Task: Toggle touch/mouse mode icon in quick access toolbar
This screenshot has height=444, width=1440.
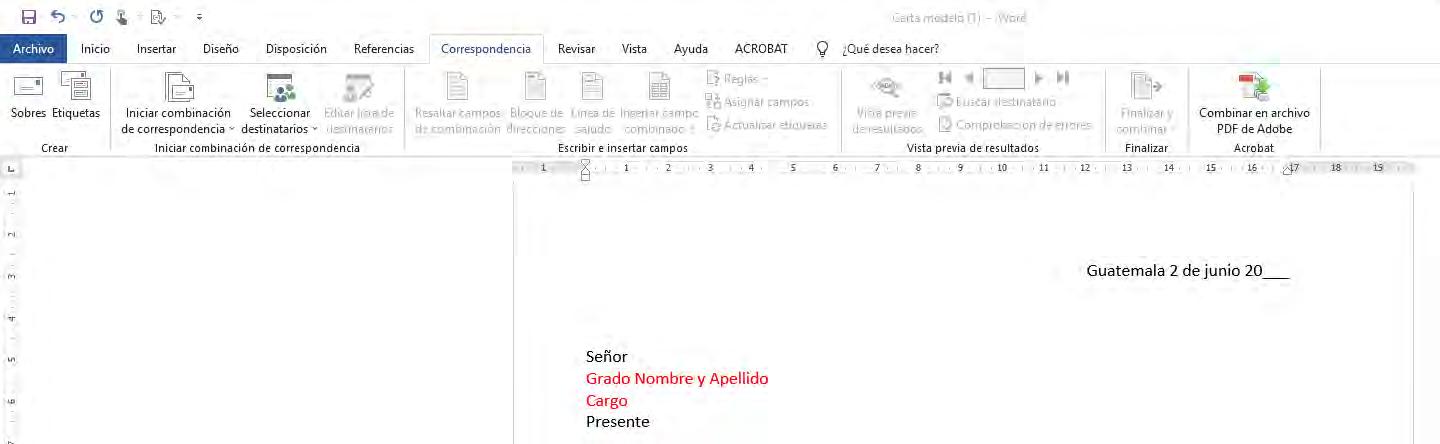Action: pyautogui.click(x=122, y=17)
